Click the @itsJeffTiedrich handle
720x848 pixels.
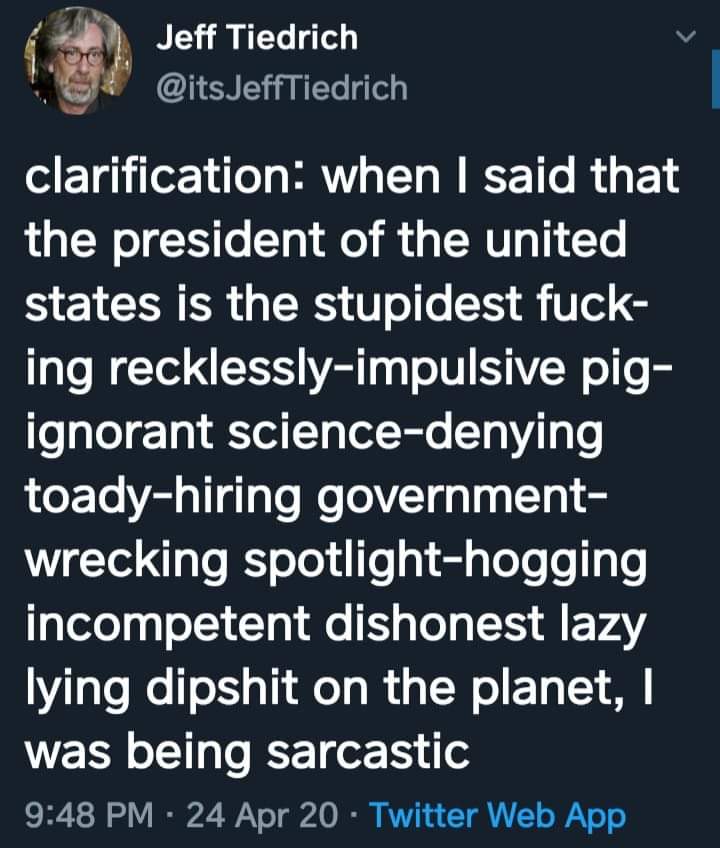click(282, 88)
